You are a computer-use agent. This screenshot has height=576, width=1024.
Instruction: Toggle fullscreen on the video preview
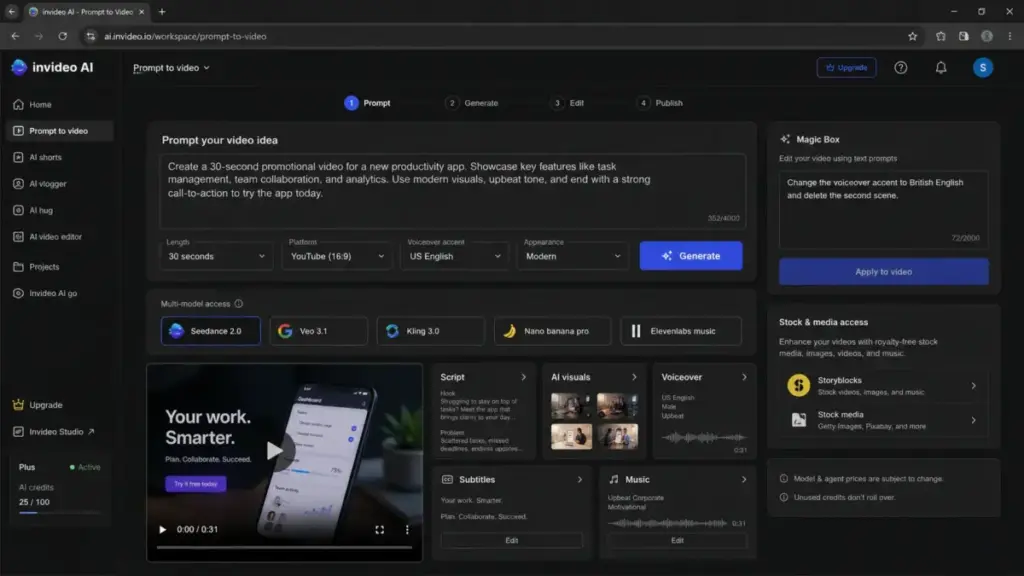pos(379,530)
